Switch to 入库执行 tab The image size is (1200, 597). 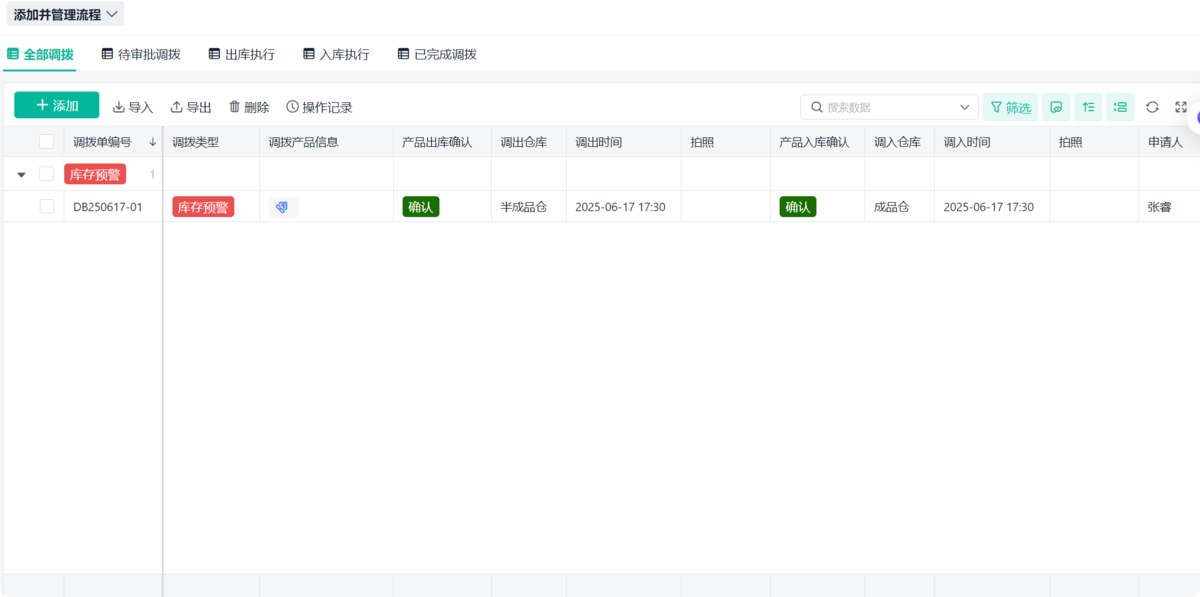click(x=336, y=54)
